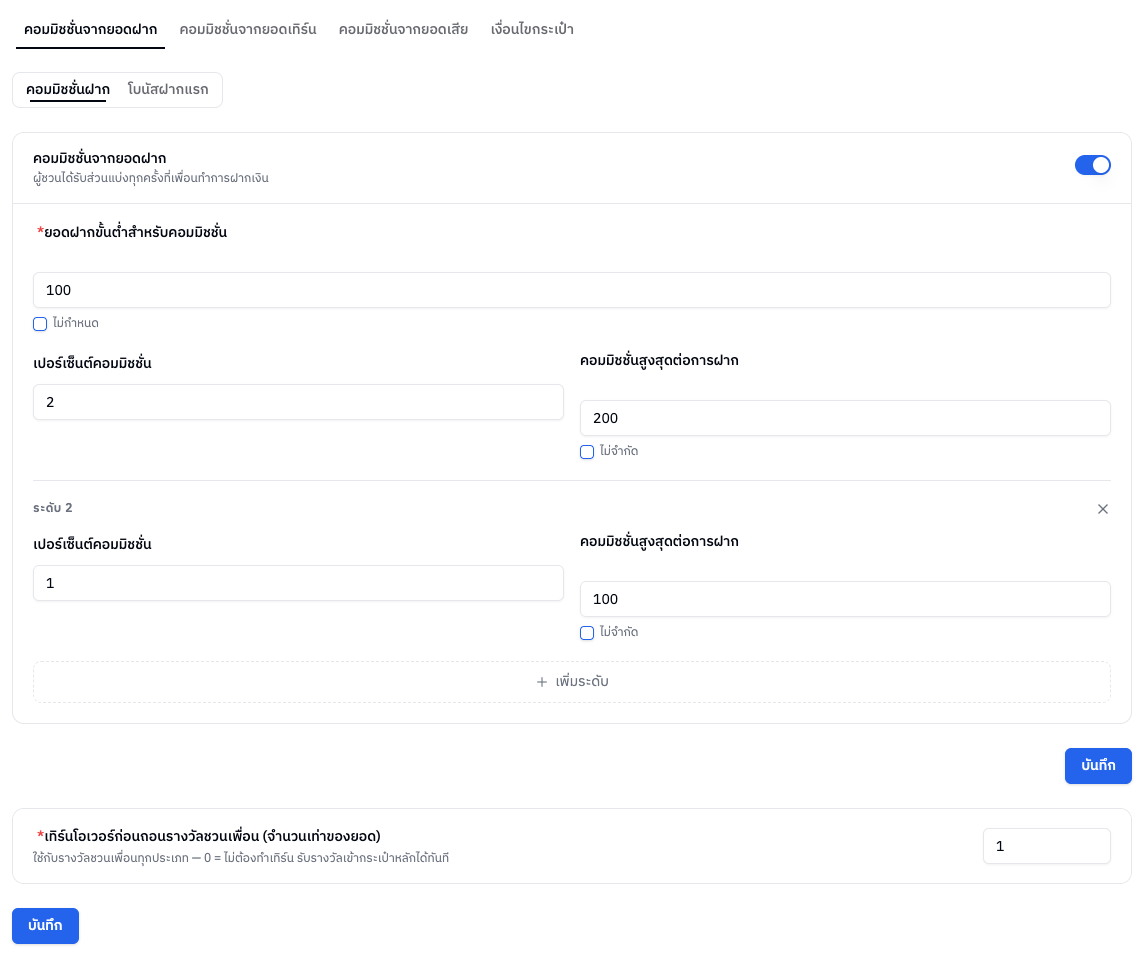Image resolution: width=1144 pixels, height=956 pixels.
Task: Click the เพิ่มระดับ add level button
Action: pos(572,682)
